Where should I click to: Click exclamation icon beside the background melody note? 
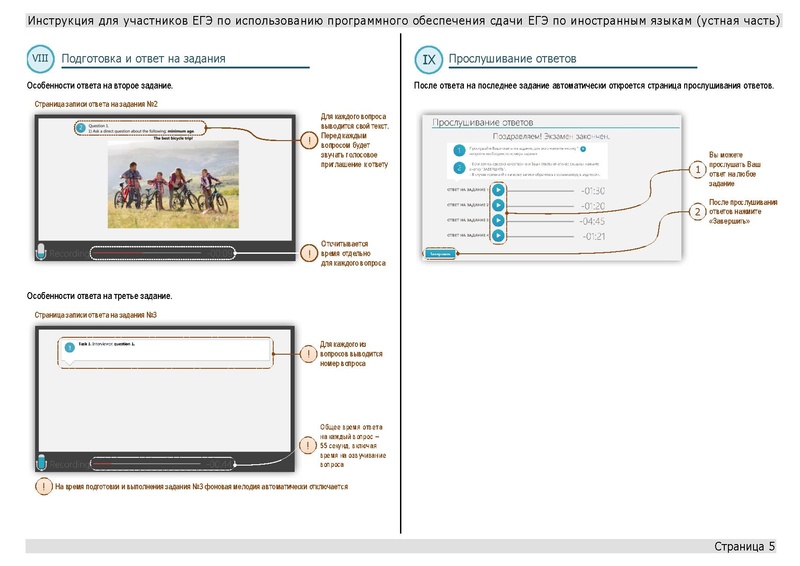(43, 487)
